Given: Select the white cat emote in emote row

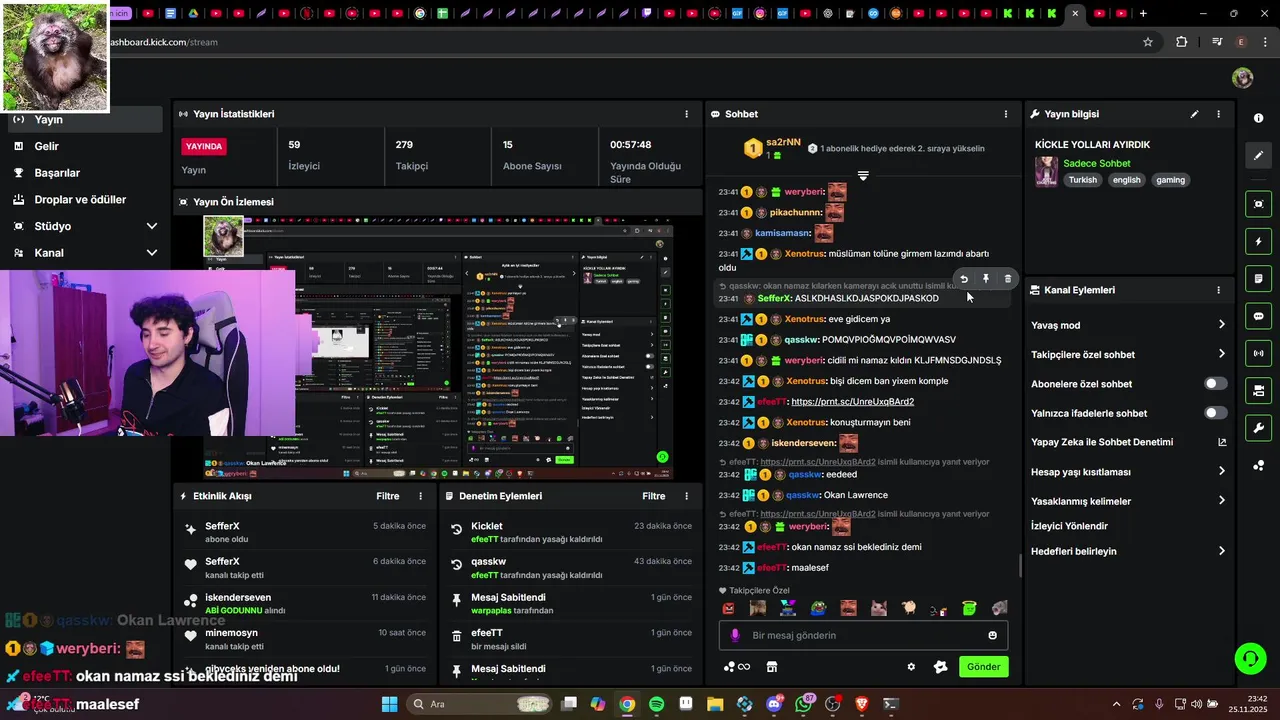Looking at the screenshot, I should pyautogui.click(x=879, y=608).
